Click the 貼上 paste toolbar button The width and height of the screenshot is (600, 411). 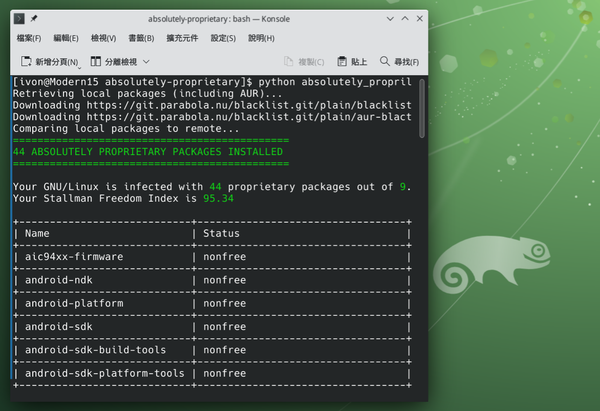click(352, 62)
